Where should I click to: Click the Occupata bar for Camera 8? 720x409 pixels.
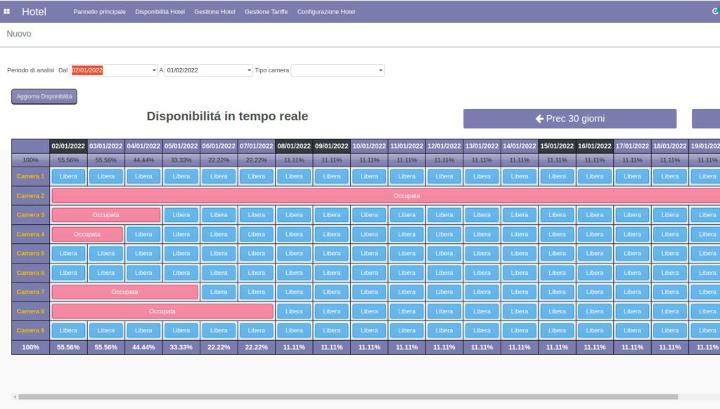point(162,311)
